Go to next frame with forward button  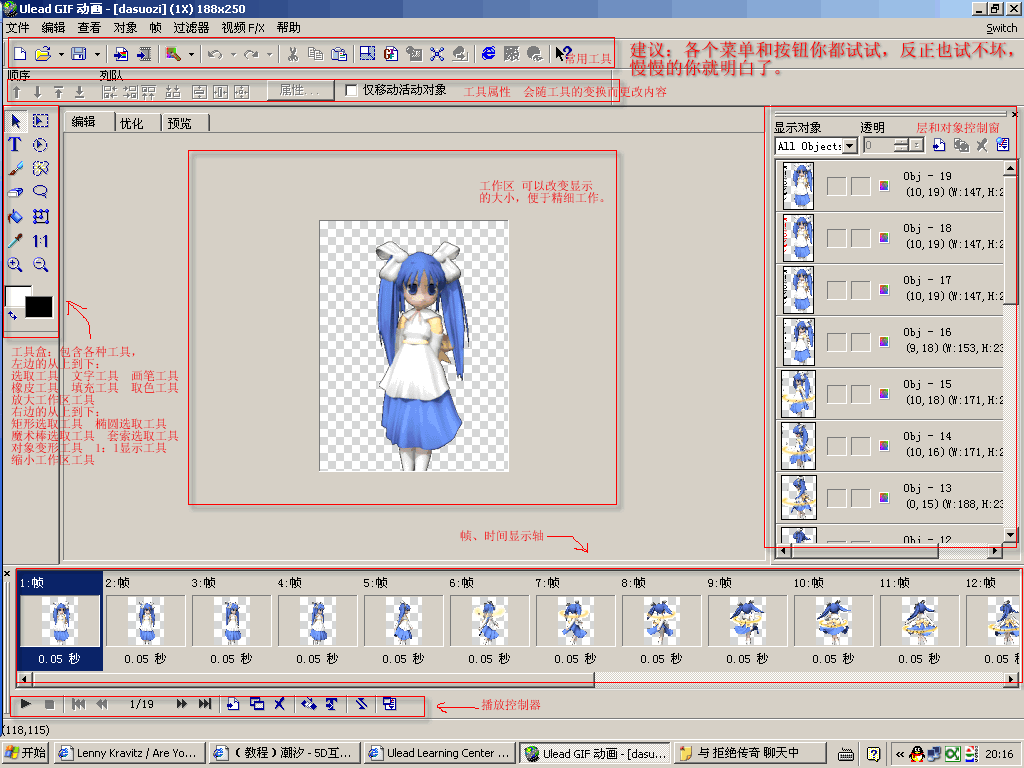(x=182, y=704)
